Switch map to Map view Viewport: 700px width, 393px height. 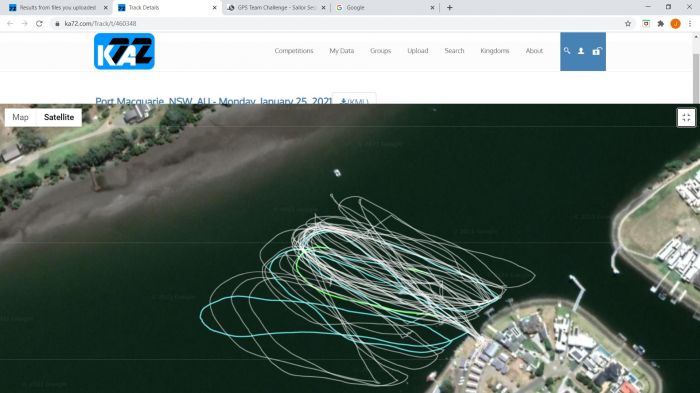tap(21, 117)
